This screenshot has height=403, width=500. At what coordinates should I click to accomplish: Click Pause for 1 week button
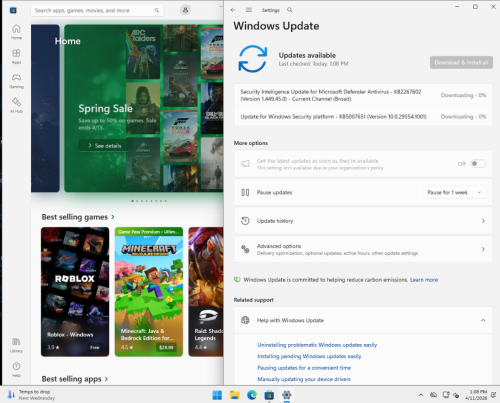click(448, 192)
